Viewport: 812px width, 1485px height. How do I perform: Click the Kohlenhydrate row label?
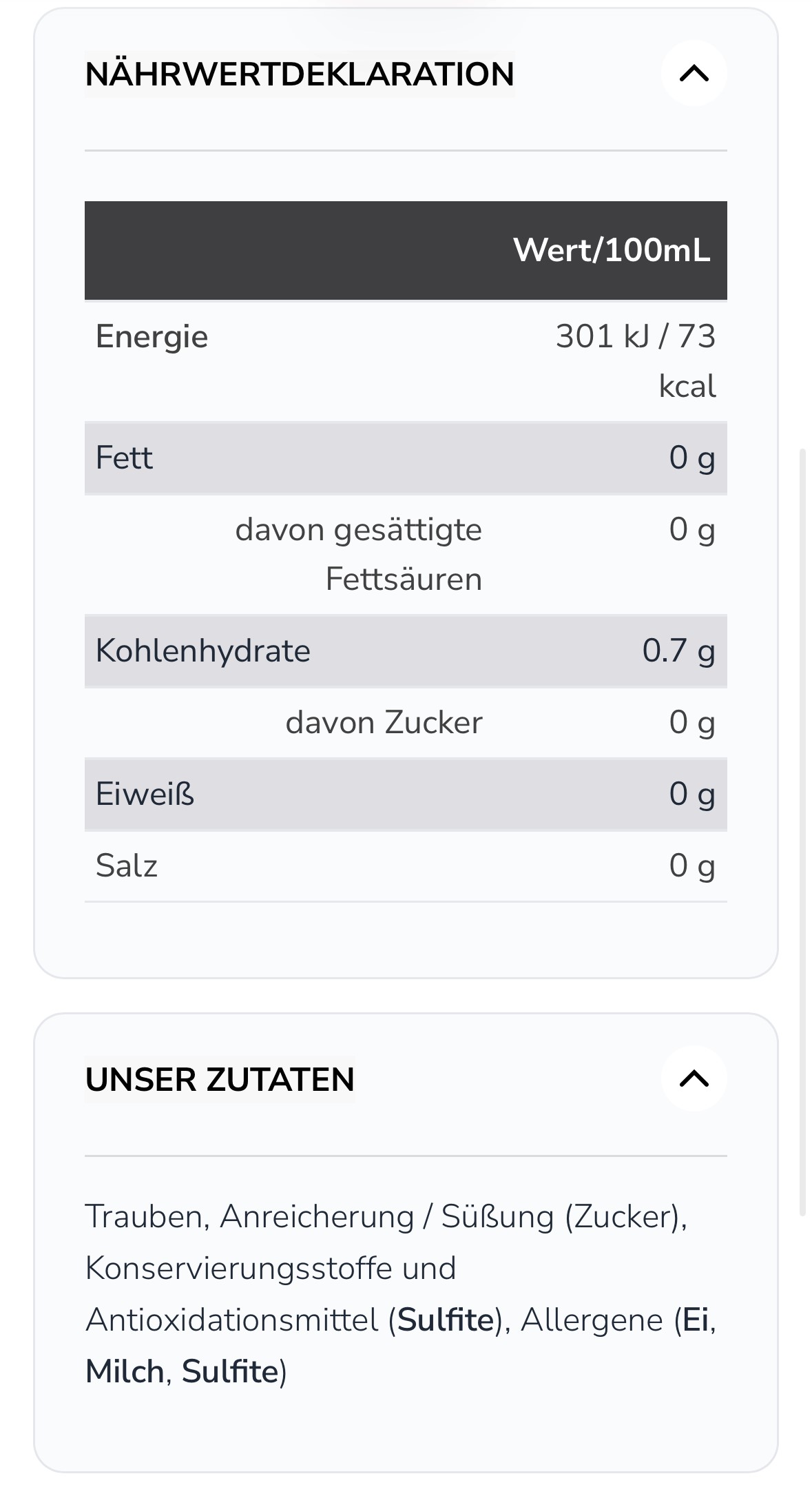pos(203,651)
